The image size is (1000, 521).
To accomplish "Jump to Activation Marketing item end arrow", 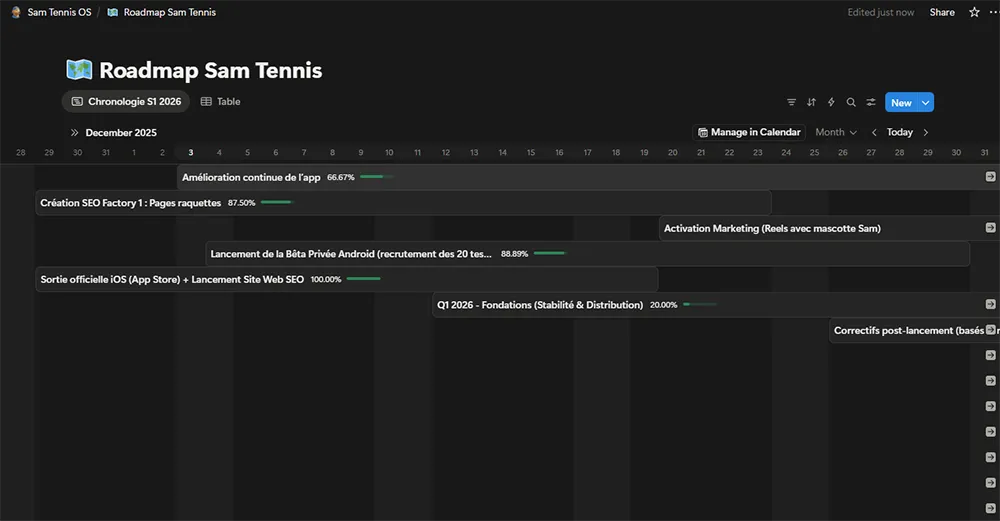I will coord(990,228).
